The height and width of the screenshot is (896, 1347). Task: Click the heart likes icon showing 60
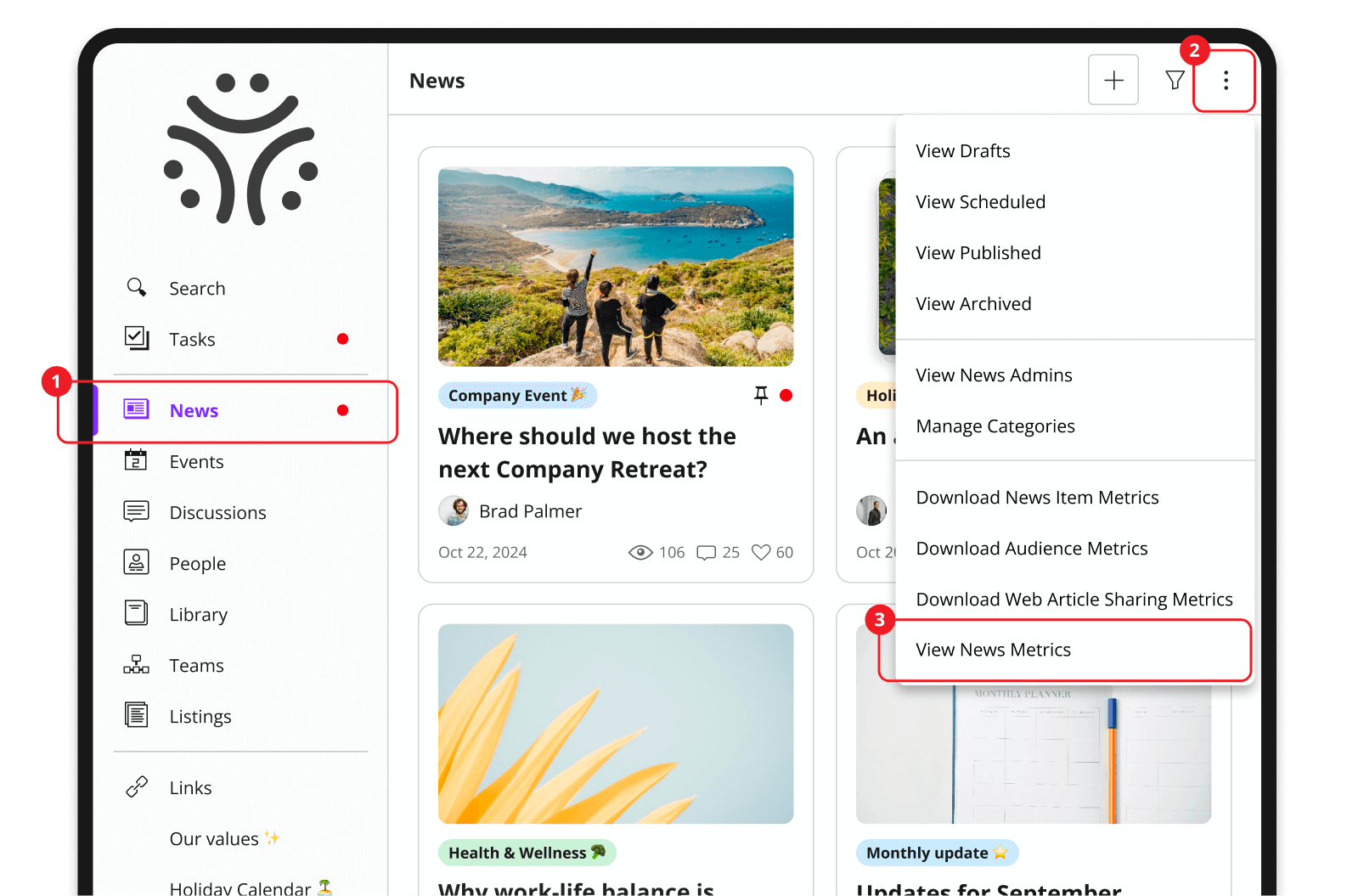pyautogui.click(x=761, y=552)
